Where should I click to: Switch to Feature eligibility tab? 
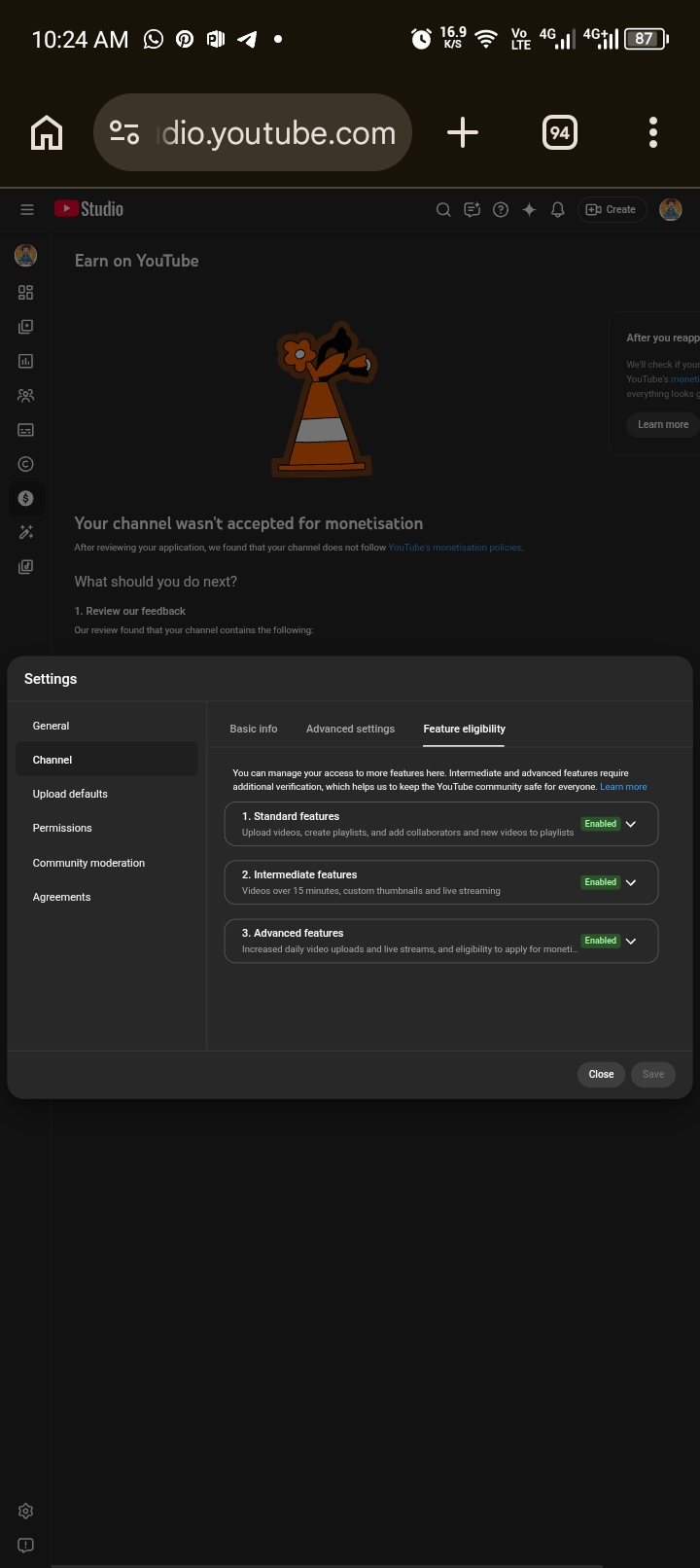tap(464, 729)
